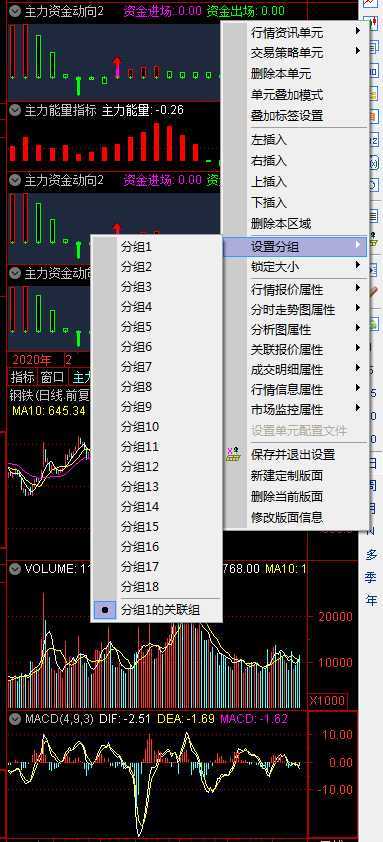Click the X1000 volume scale label
This screenshot has height=842, width=383.
(327, 701)
